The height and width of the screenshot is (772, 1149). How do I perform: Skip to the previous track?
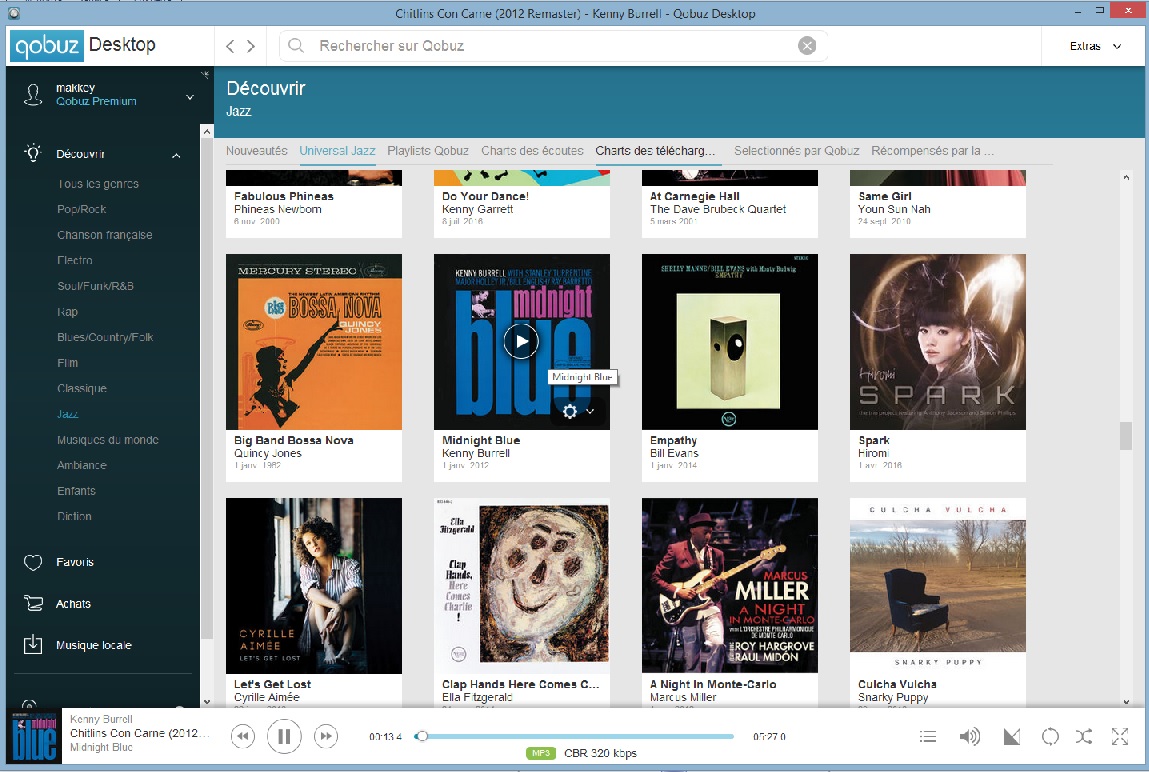[x=243, y=736]
